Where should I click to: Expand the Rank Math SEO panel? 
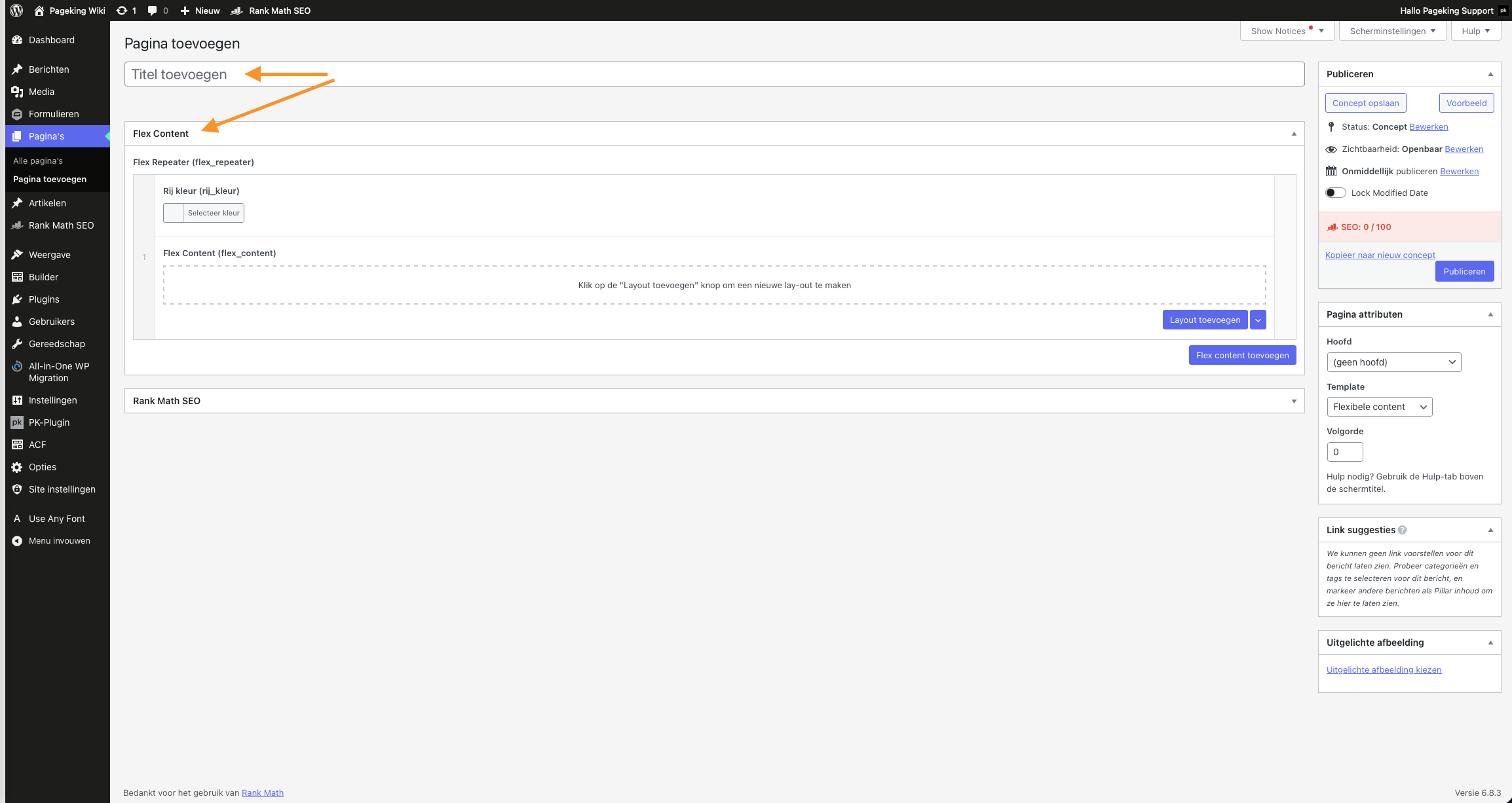1294,401
